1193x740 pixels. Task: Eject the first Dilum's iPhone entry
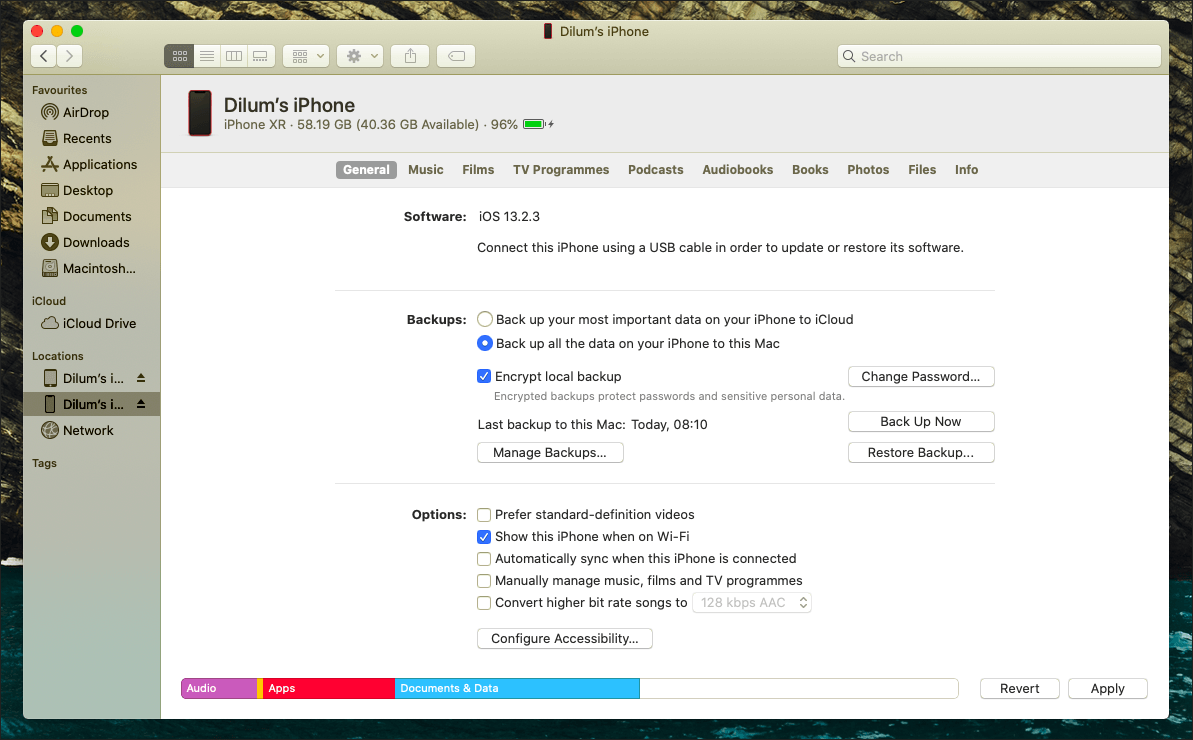click(141, 378)
